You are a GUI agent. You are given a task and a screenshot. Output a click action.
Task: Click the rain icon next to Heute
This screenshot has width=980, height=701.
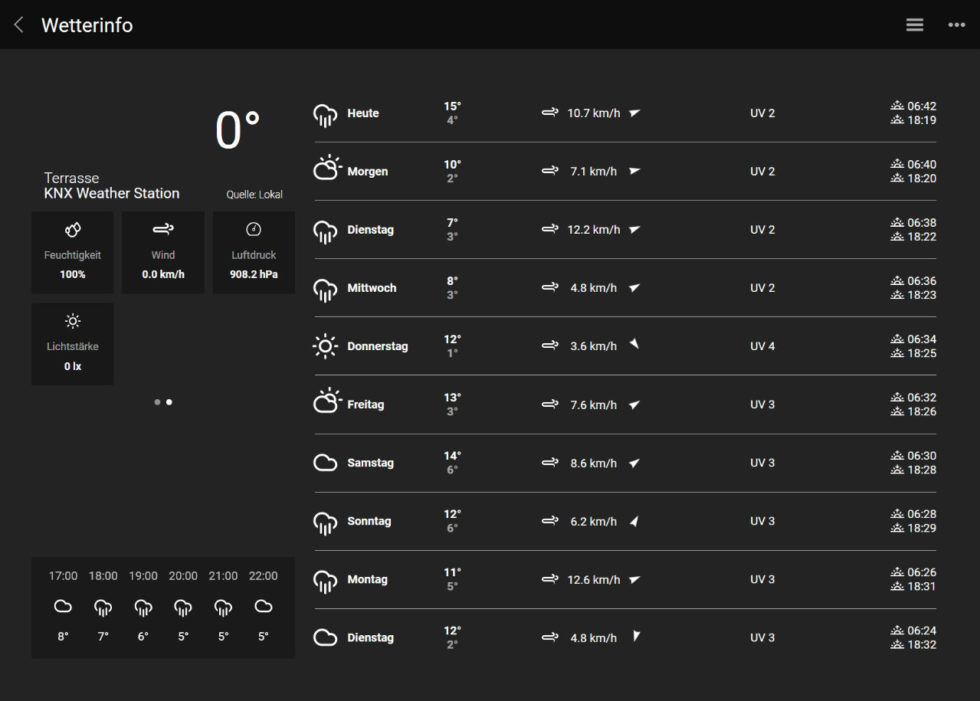coord(325,112)
